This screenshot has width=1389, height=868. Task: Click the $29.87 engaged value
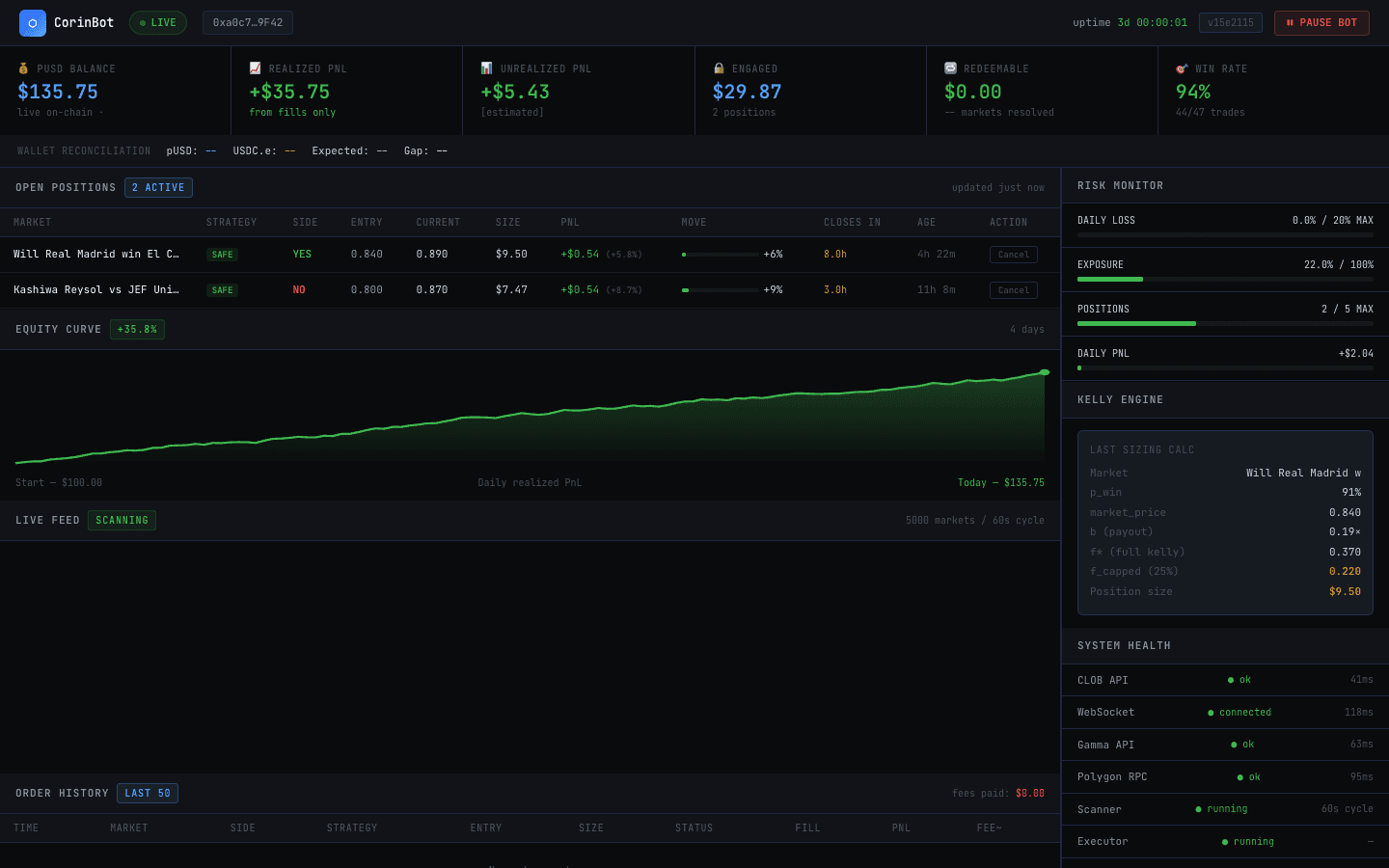[747, 92]
